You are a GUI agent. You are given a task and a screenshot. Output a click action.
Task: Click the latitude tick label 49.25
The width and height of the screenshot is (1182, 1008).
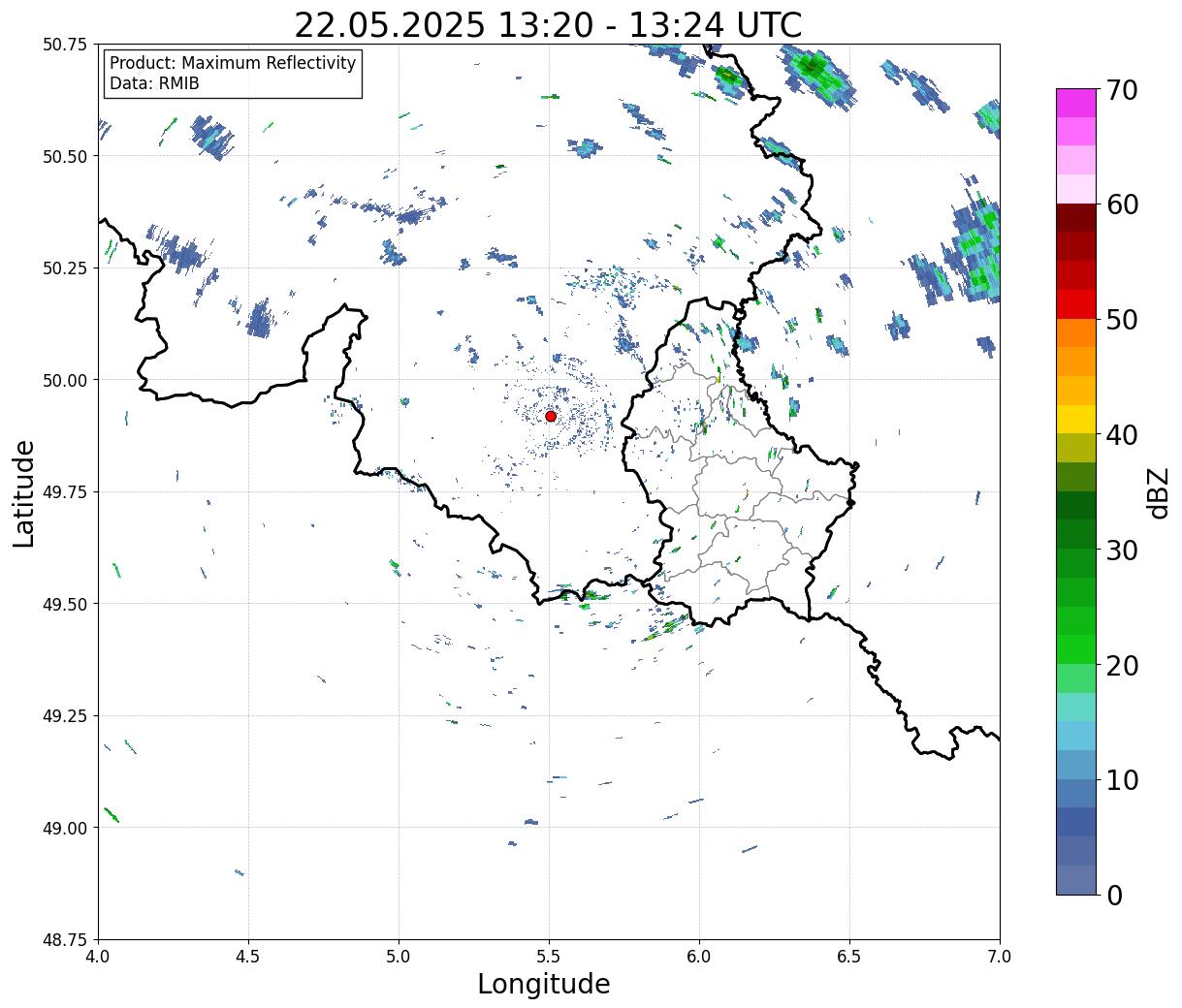tap(65, 716)
